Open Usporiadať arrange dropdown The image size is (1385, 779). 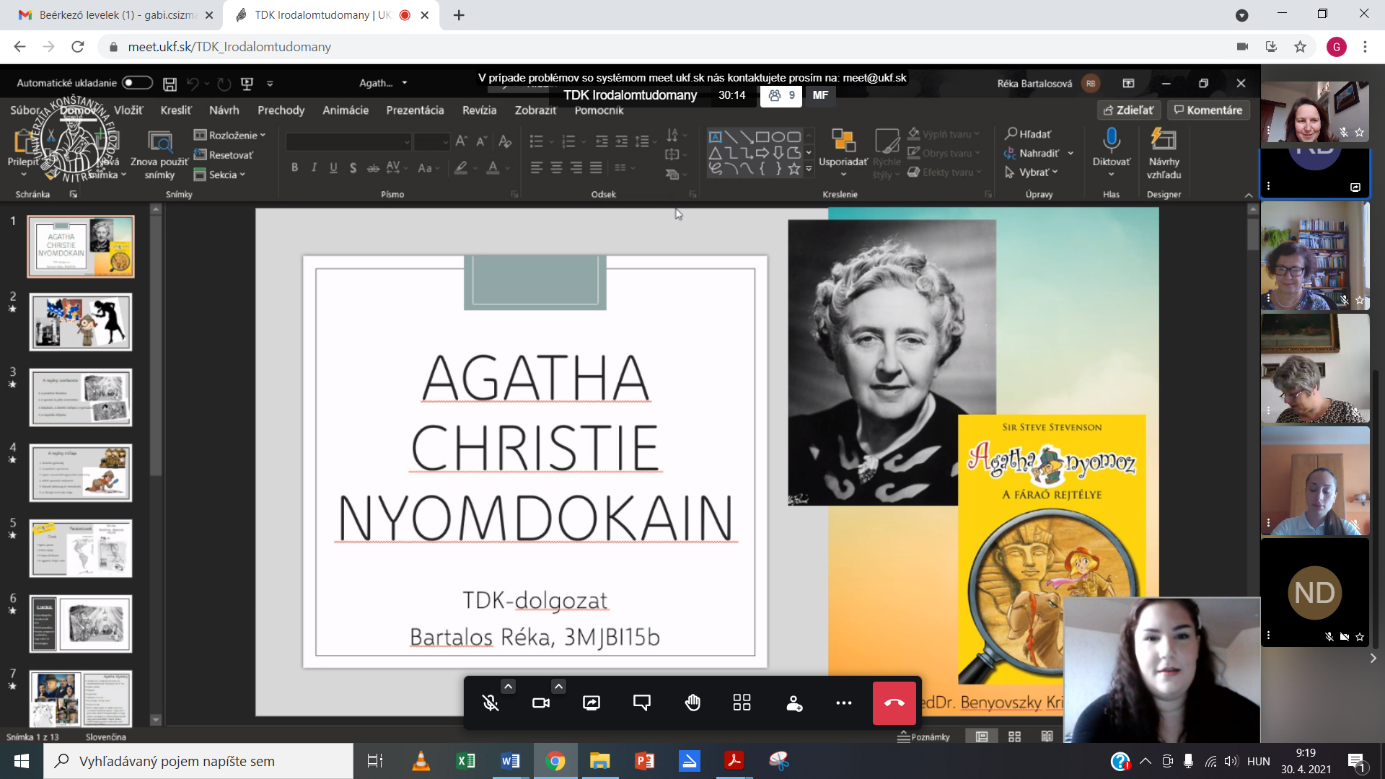tap(843, 155)
